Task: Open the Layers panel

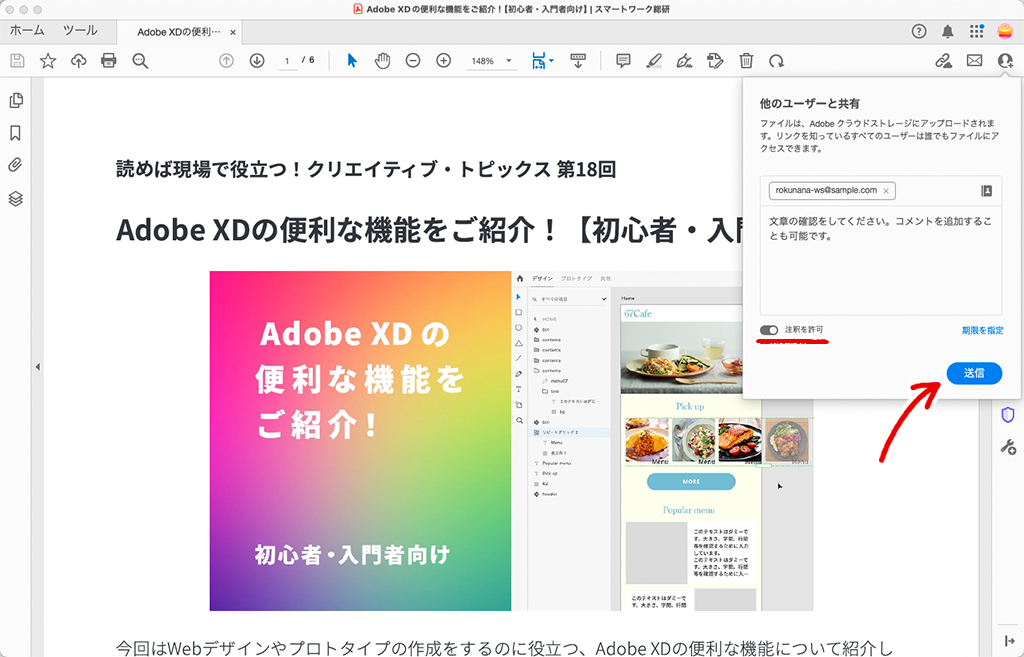Action: click(x=16, y=199)
